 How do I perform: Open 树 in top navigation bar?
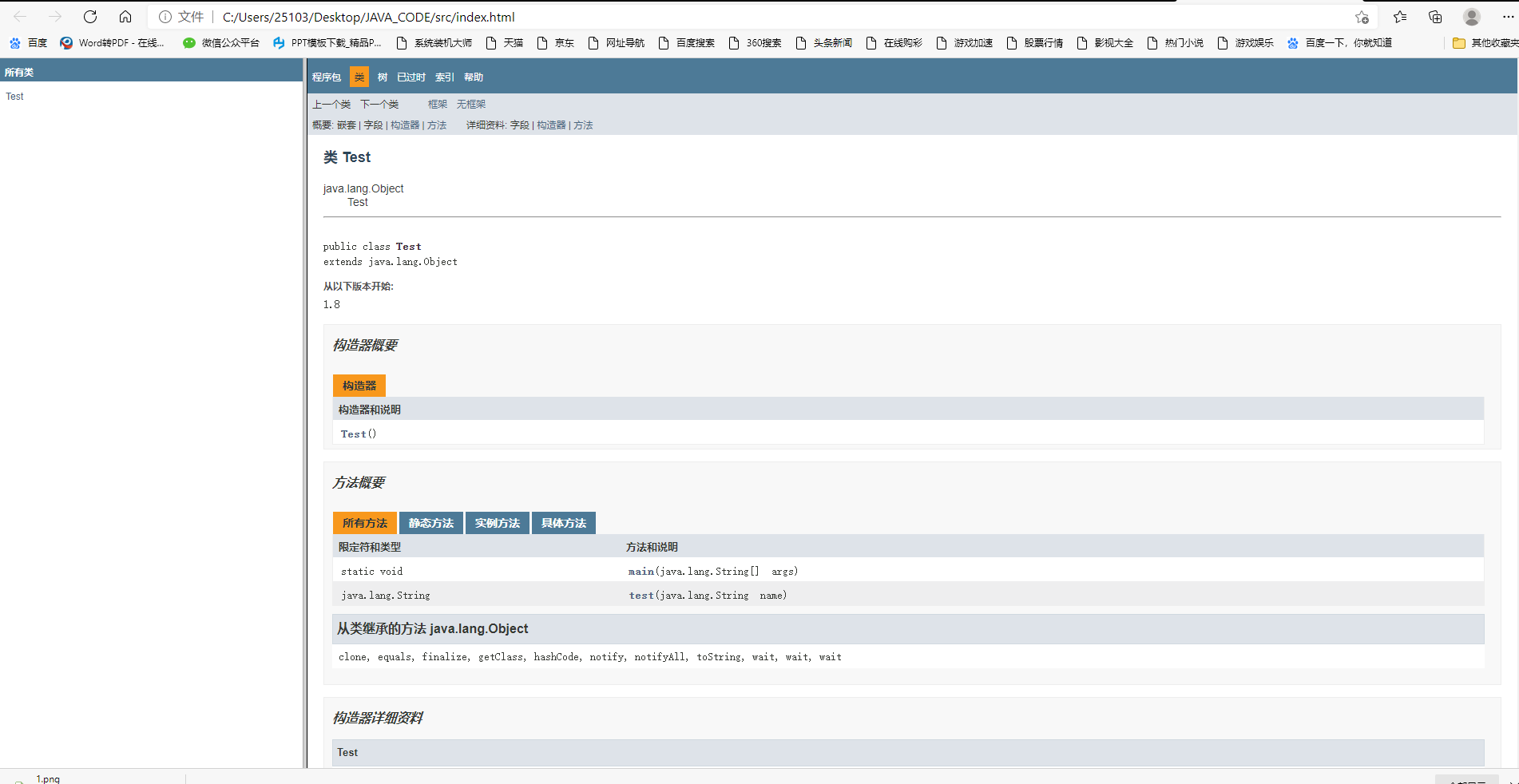tap(383, 77)
